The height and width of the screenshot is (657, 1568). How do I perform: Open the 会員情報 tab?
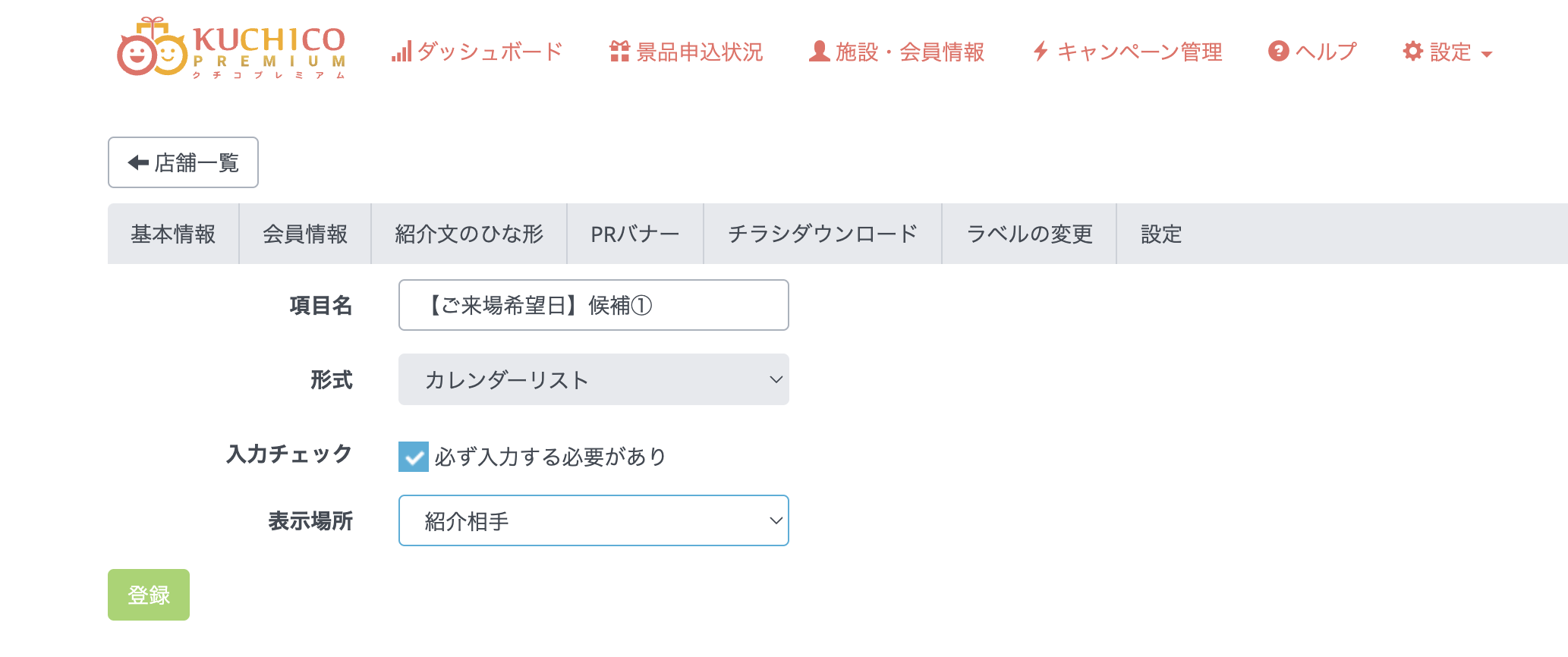(x=305, y=234)
